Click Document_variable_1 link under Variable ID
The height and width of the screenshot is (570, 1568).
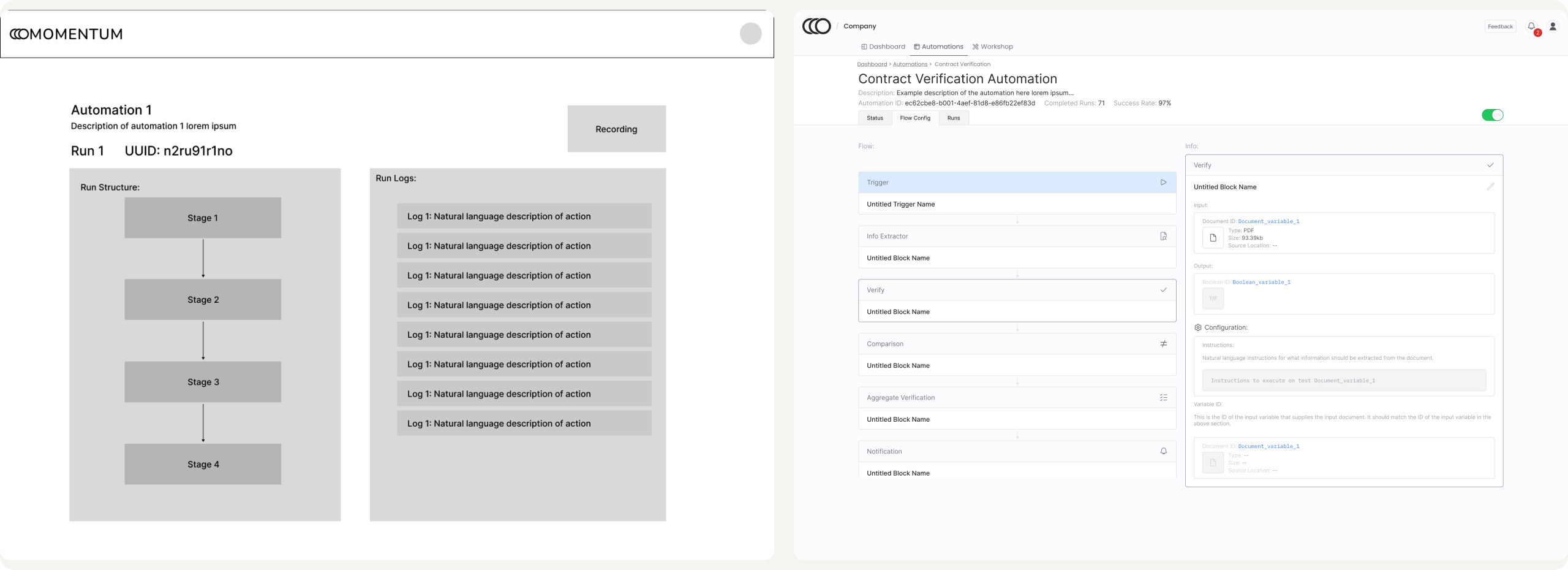pyautogui.click(x=1268, y=446)
